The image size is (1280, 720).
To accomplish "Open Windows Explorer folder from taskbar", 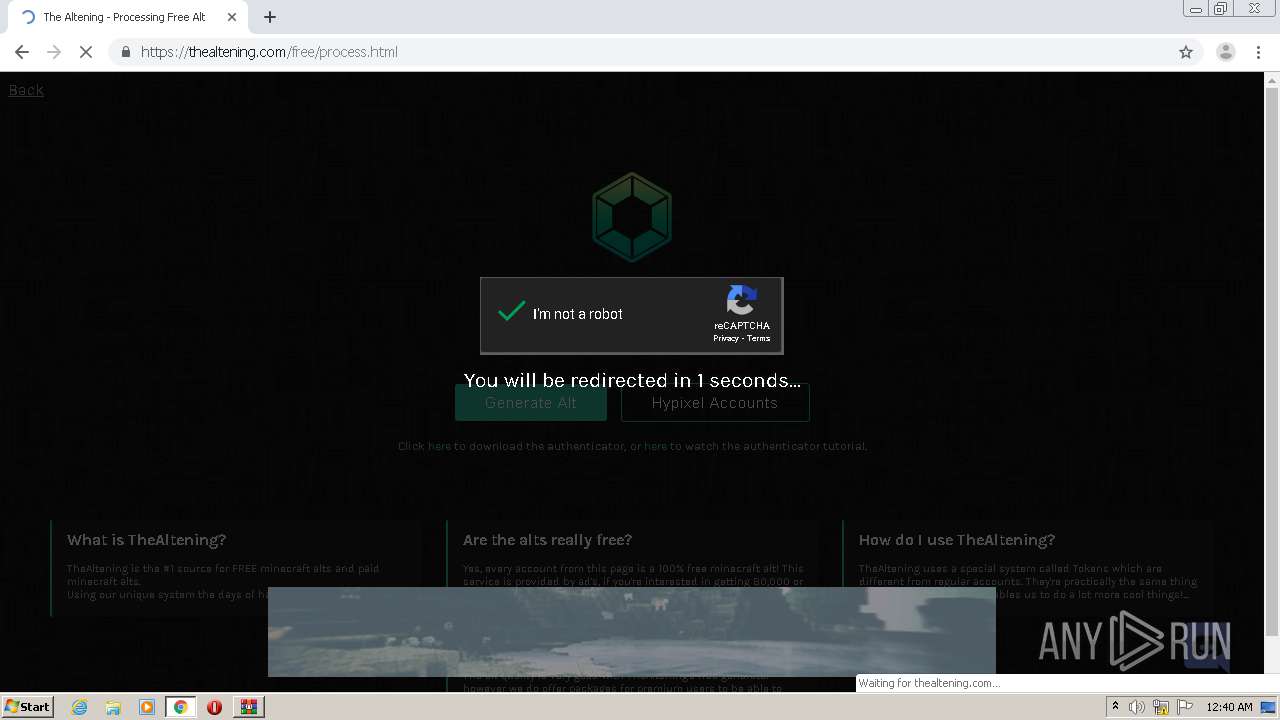I will click(x=113, y=707).
